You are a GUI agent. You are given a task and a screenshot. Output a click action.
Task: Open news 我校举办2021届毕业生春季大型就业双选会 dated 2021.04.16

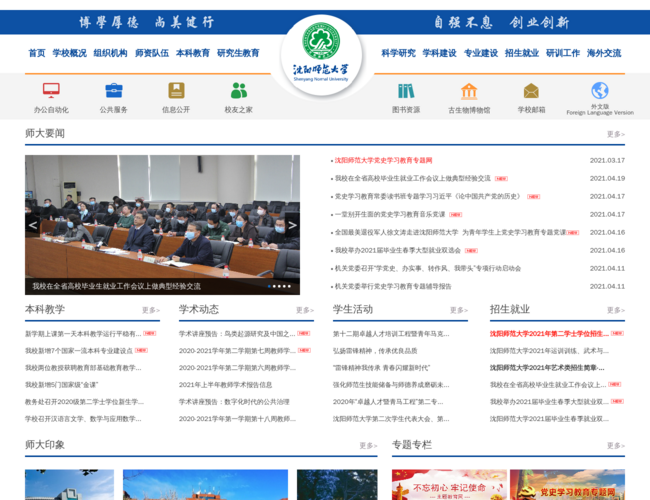[x=398, y=250]
